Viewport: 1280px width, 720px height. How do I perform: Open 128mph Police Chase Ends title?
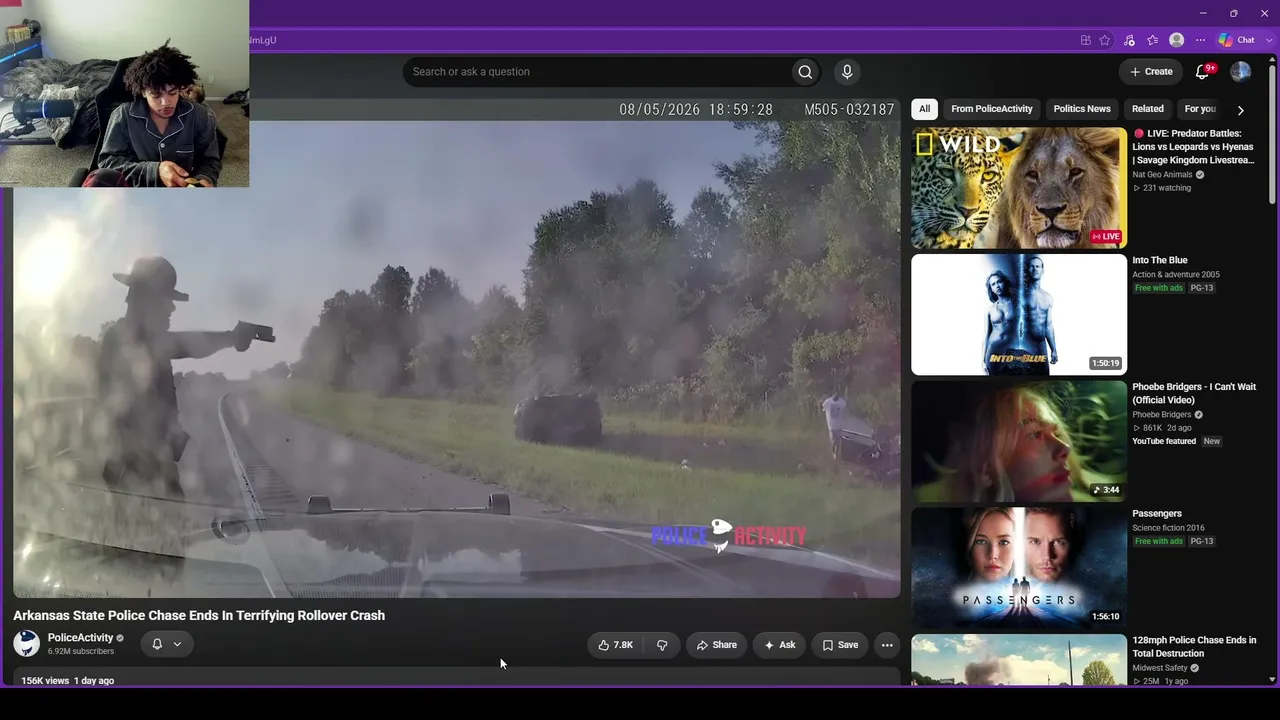tap(1194, 647)
